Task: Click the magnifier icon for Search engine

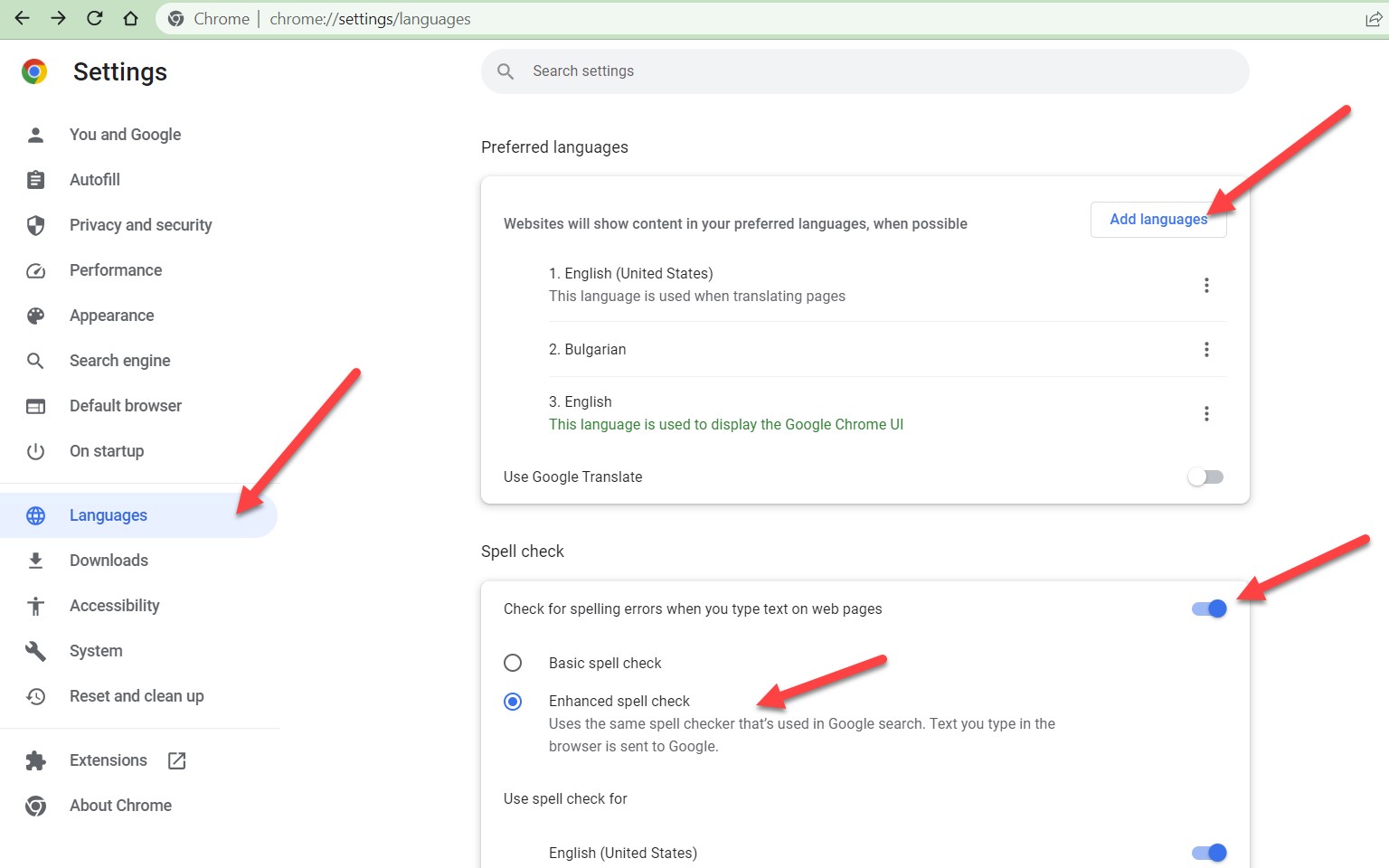Action: (x=35, y=361)
